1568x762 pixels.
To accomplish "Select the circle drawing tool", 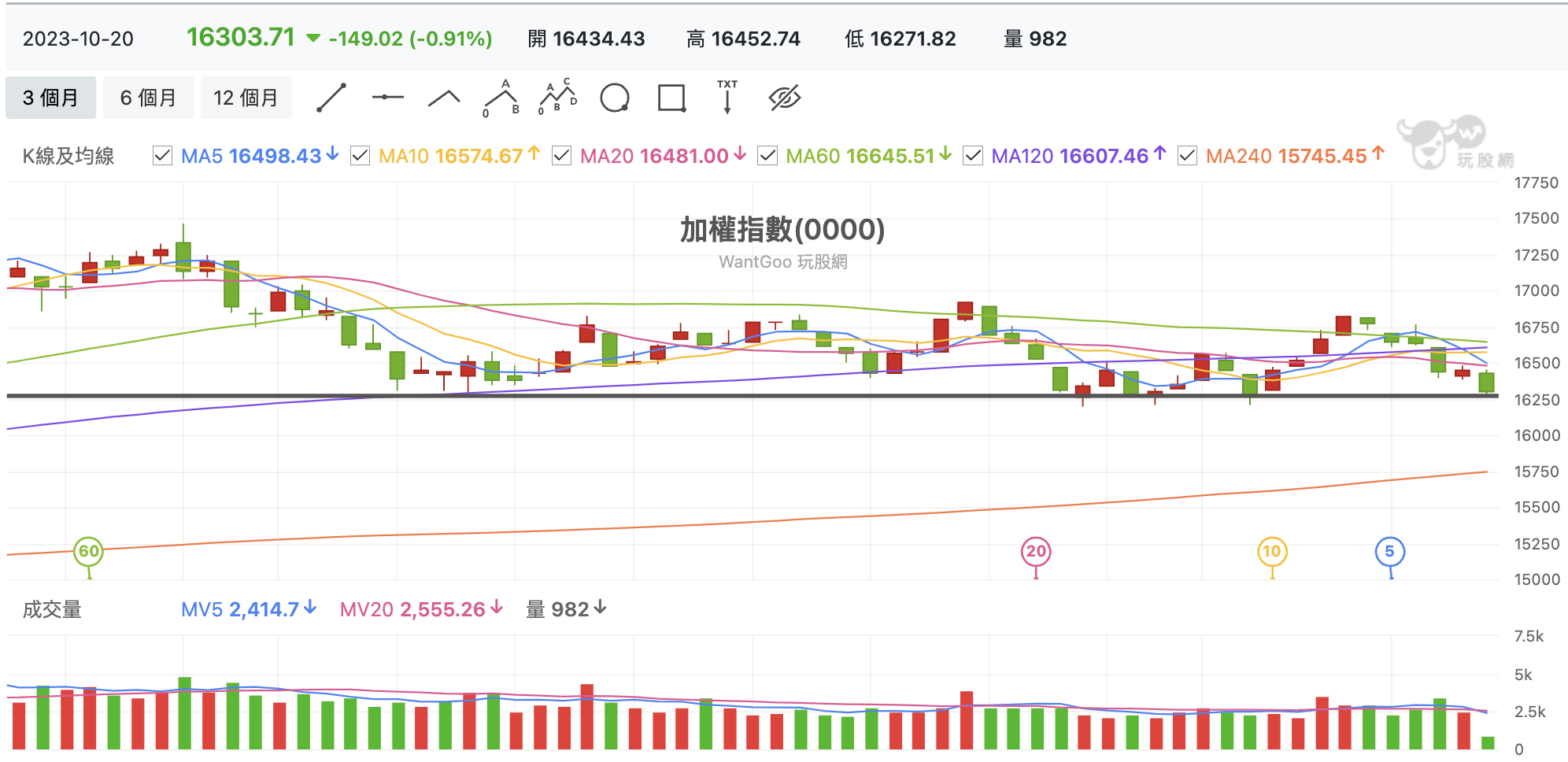I will (x=615, y=98).
